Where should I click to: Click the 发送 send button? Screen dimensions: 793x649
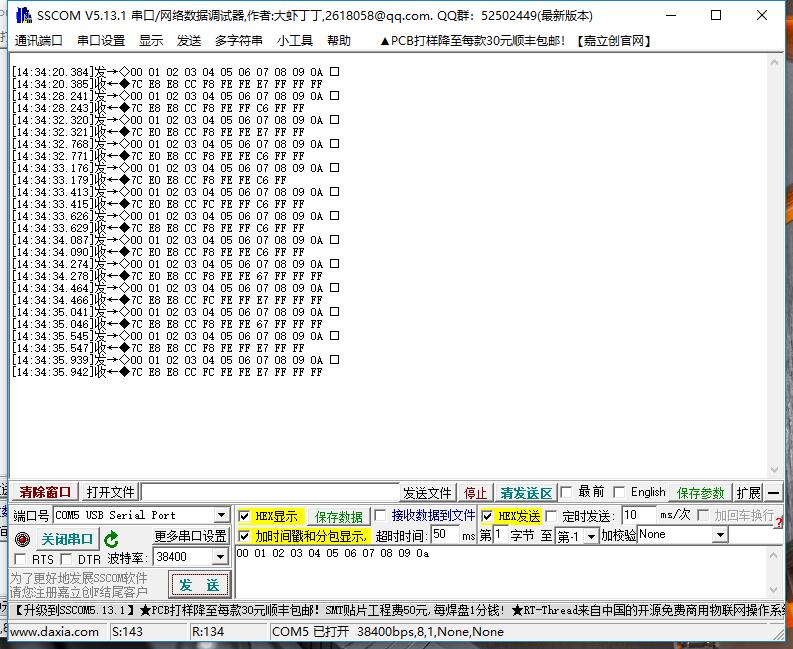(x=199, y=585)
